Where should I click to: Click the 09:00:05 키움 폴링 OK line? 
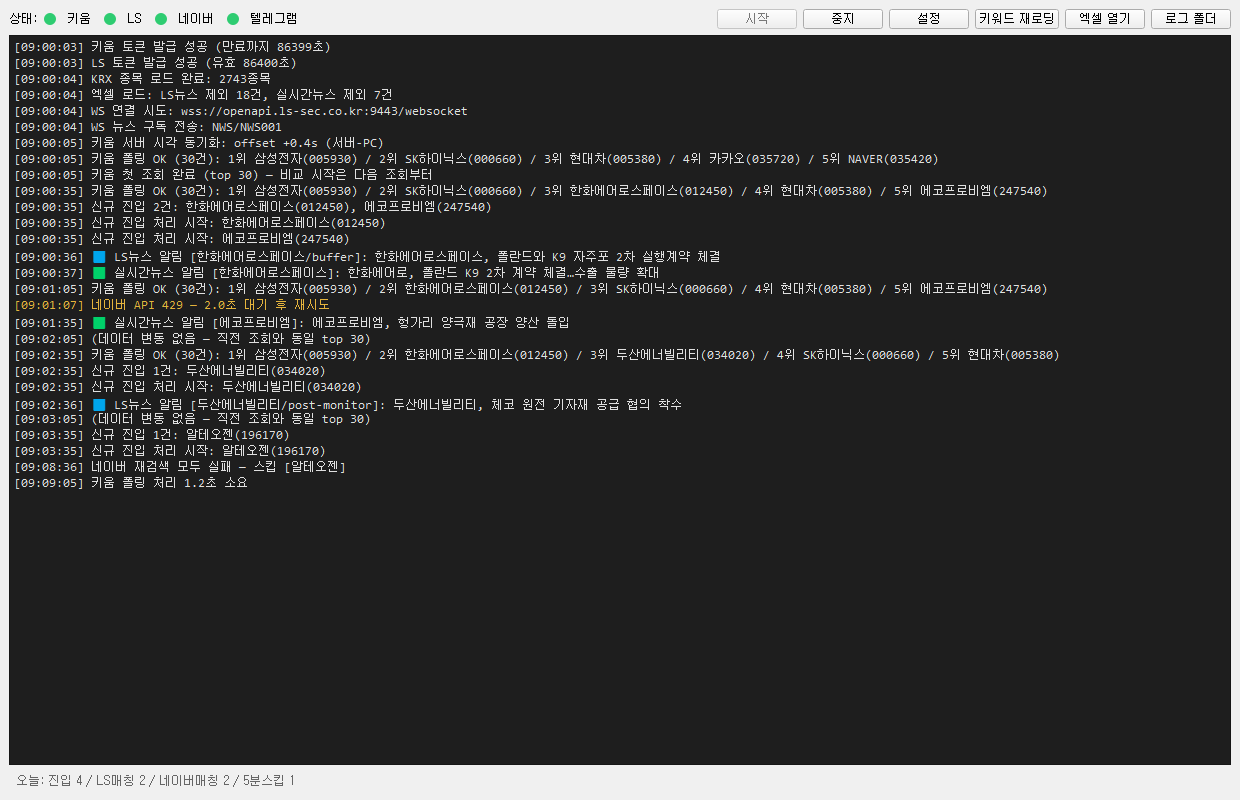[476, 159]
